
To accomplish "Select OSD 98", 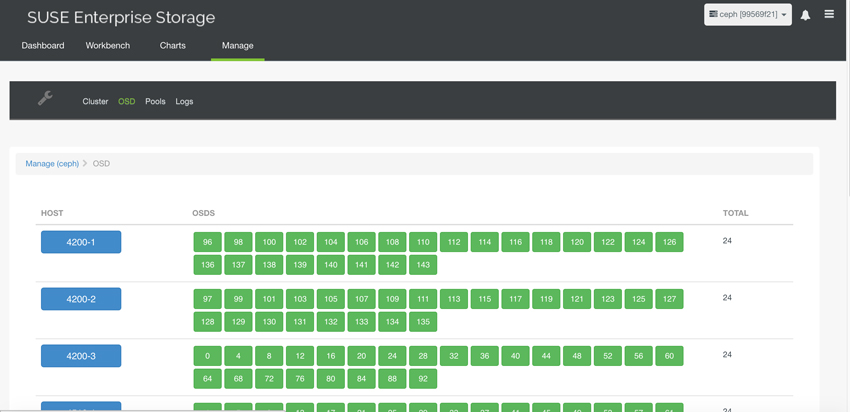I will click(x=239, y=242).
